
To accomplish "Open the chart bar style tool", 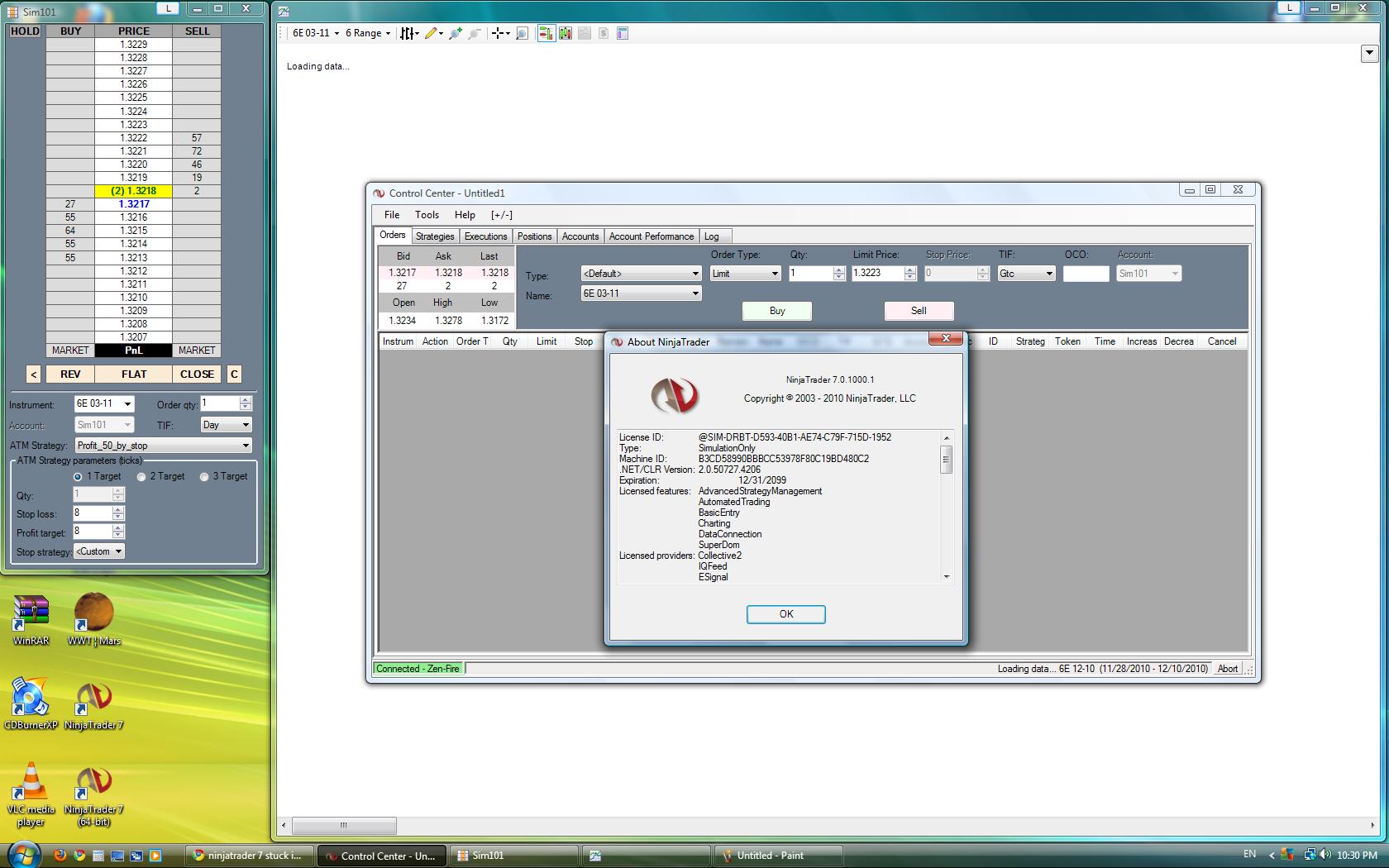I will (x=409, y=33).
